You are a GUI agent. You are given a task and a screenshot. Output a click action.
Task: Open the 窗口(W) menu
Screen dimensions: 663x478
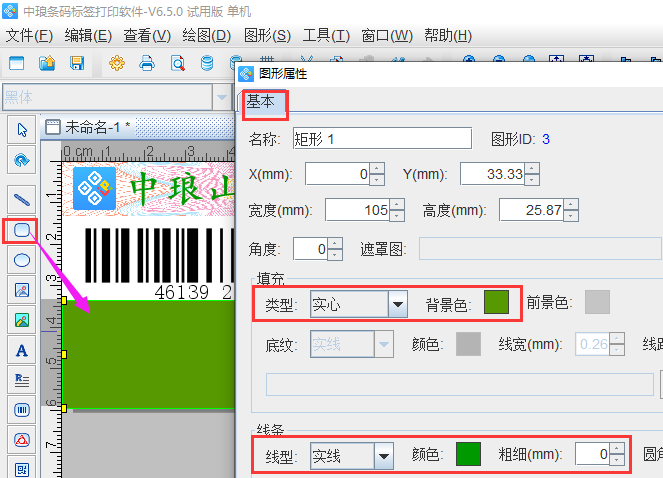pos(387,36)
